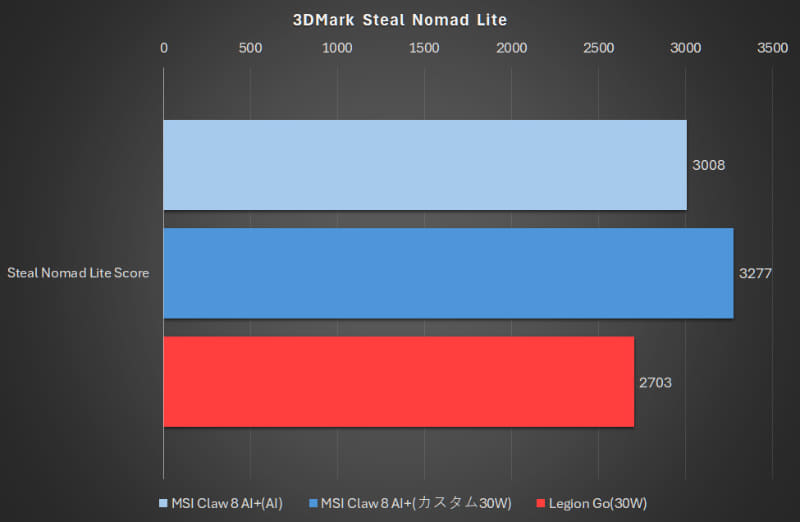
Task: Click the 3008 data label
Action: [x=708, y=165]
